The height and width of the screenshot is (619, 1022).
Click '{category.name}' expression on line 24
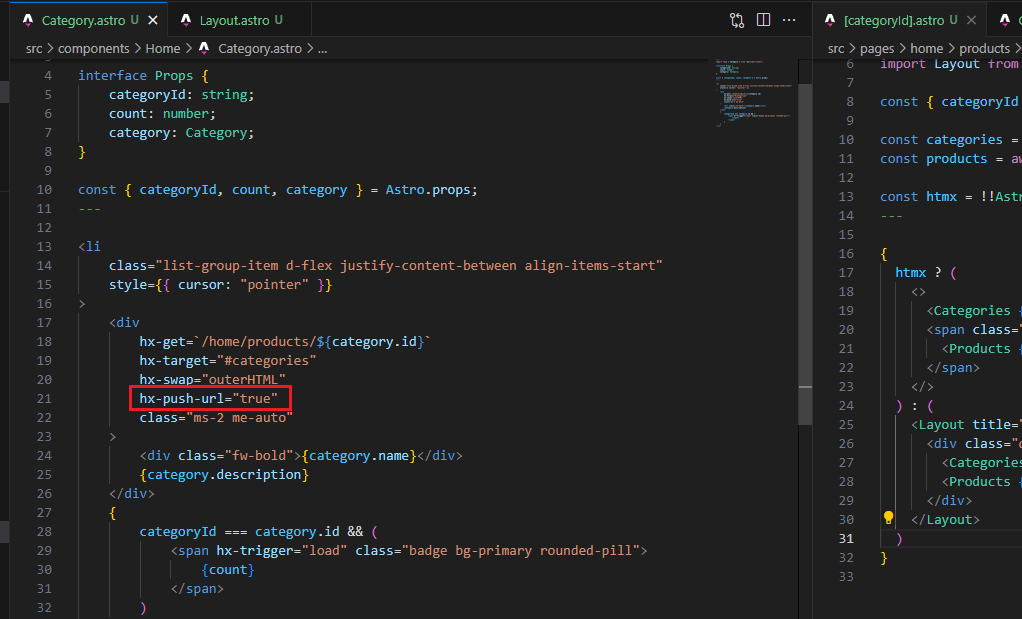click(x=359, y=455)
